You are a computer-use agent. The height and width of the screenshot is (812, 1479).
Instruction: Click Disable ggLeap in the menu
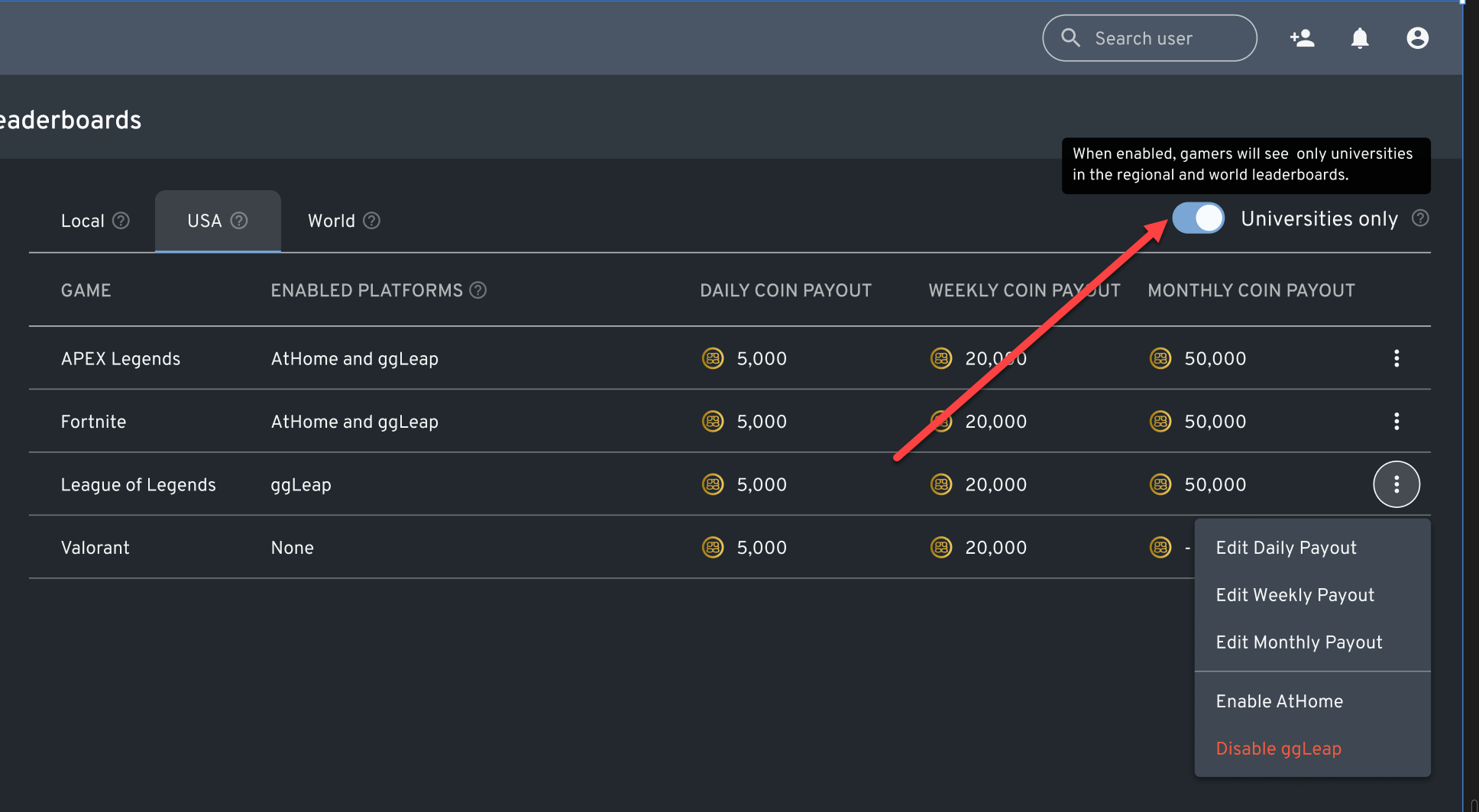point(1278,749)
